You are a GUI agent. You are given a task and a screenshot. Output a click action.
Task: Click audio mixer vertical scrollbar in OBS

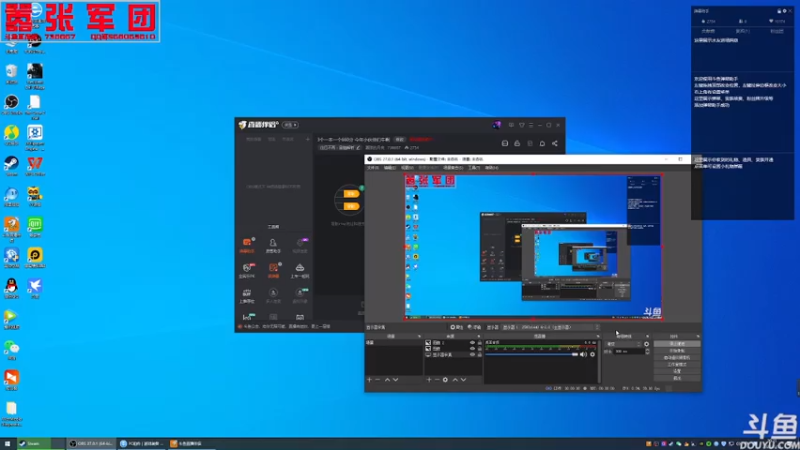coord(600,361)
